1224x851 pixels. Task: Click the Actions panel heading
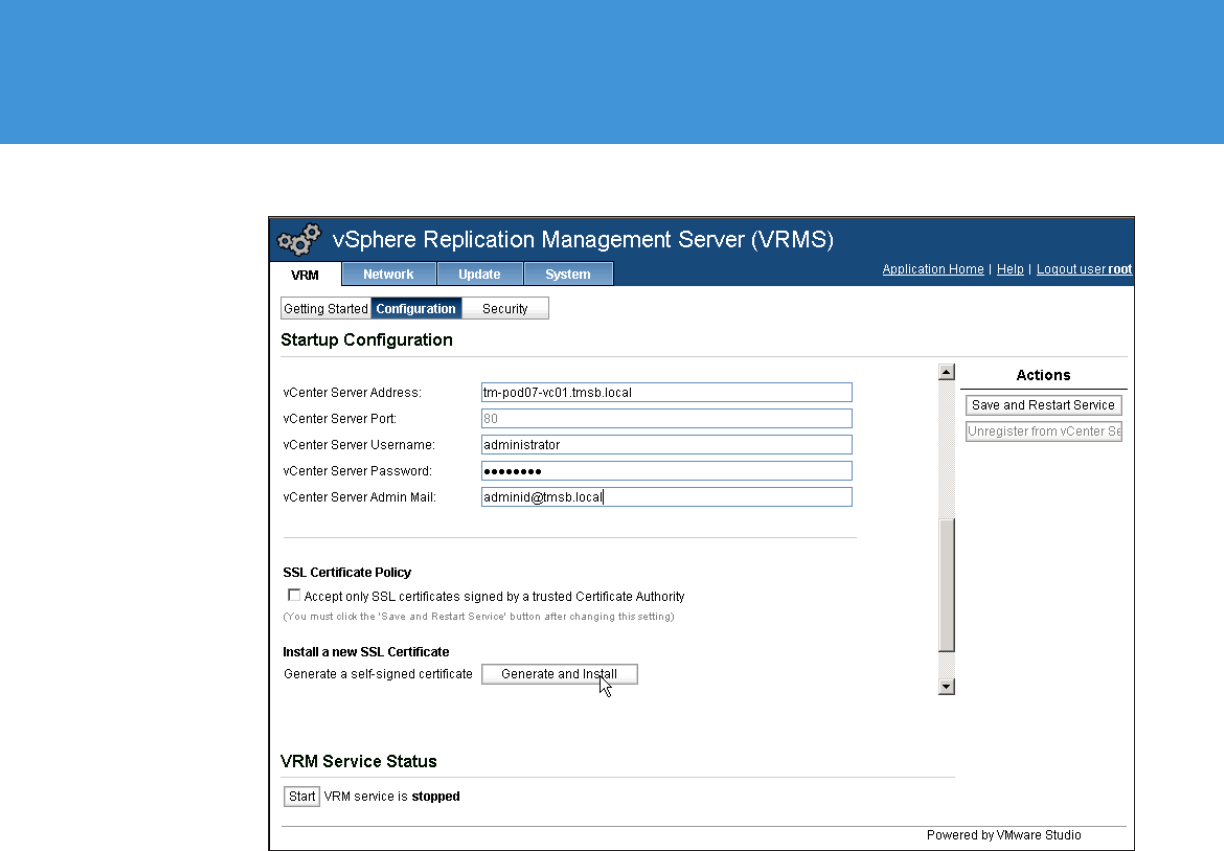pos(1043,375)
